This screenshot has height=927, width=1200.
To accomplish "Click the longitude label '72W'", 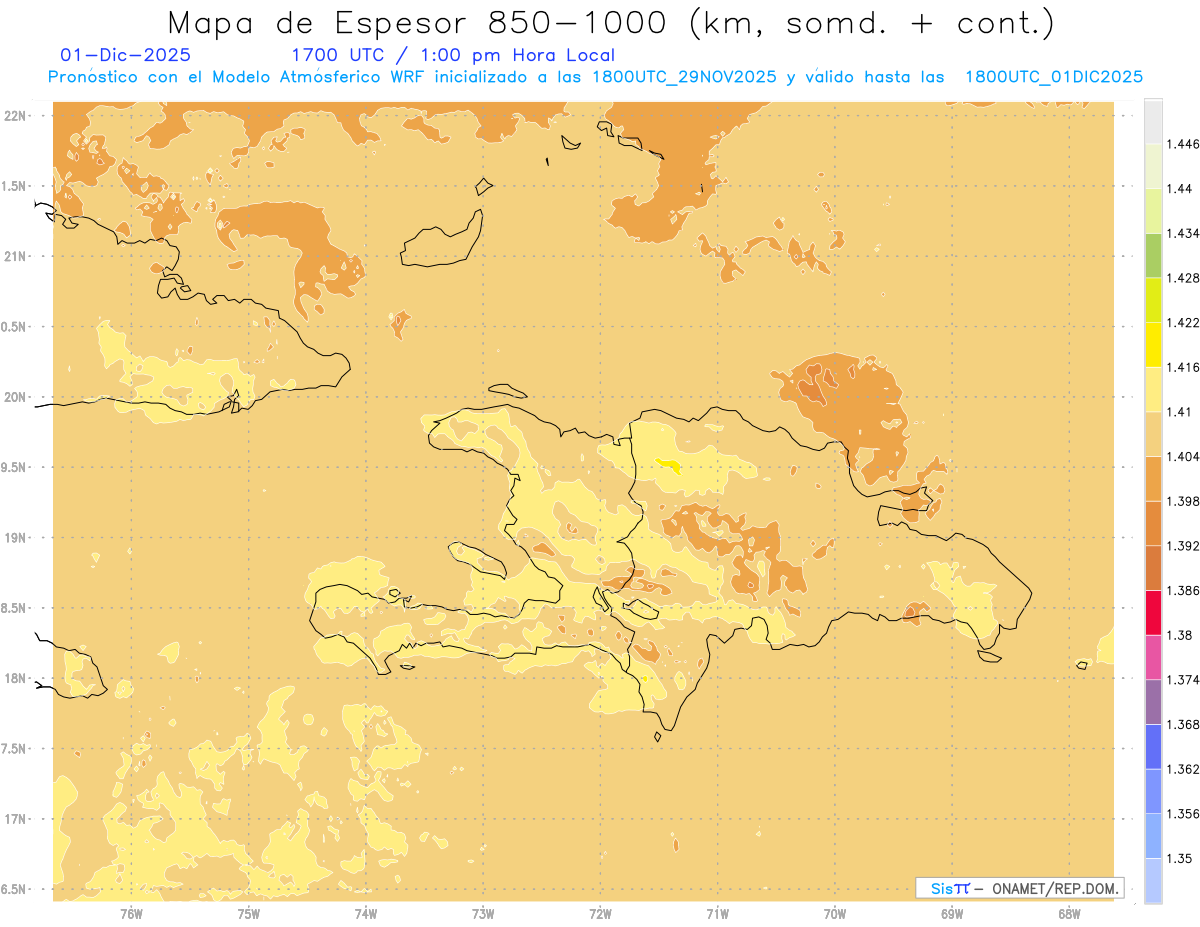I will [601, 914].
